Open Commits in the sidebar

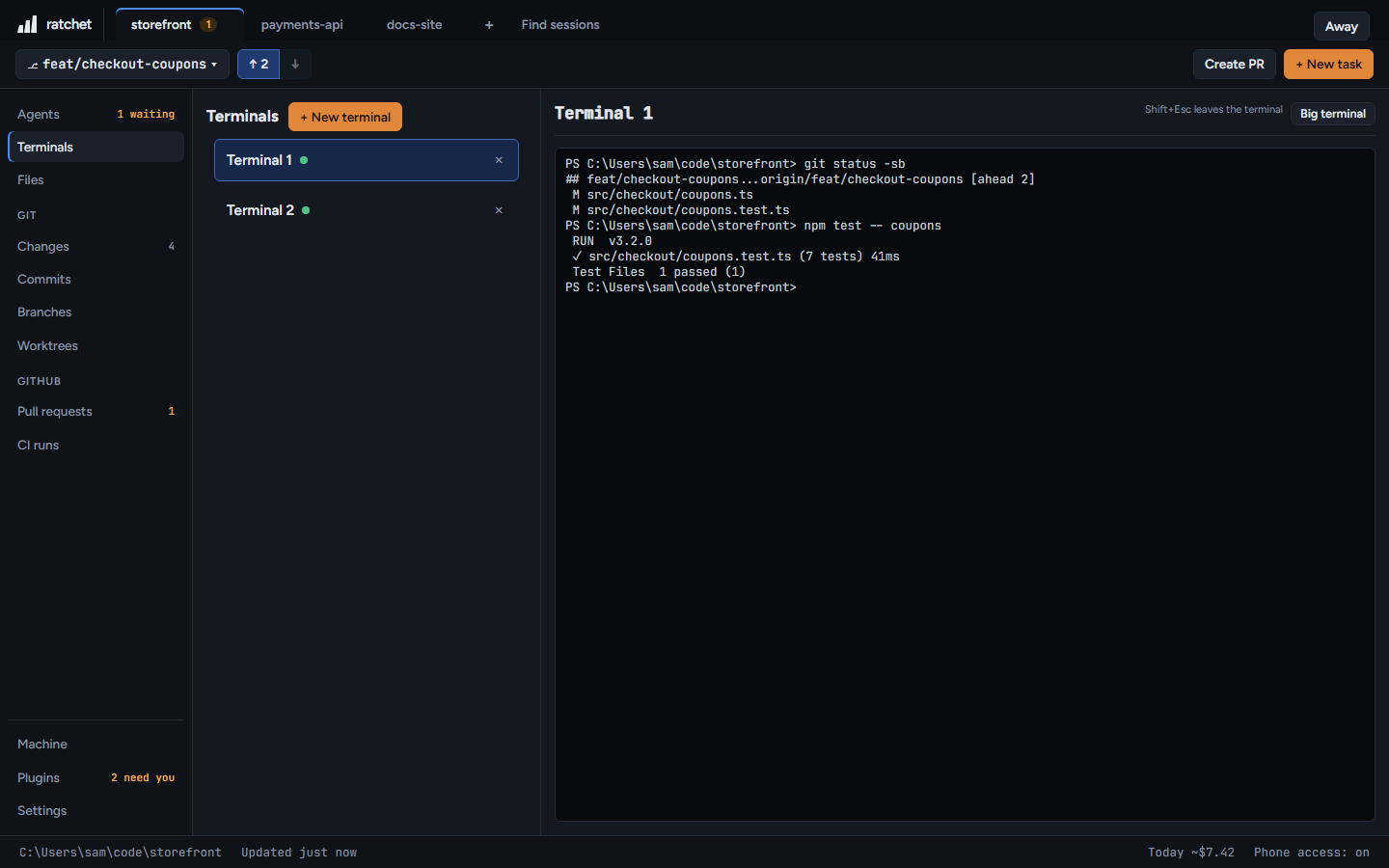95,279
